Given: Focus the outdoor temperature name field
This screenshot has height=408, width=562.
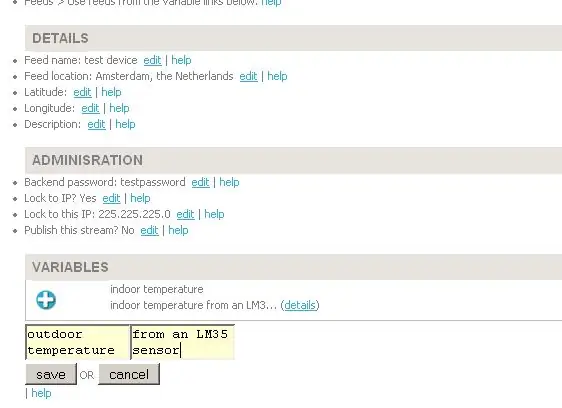Looking at the screenshot, I should click(78, 342).
